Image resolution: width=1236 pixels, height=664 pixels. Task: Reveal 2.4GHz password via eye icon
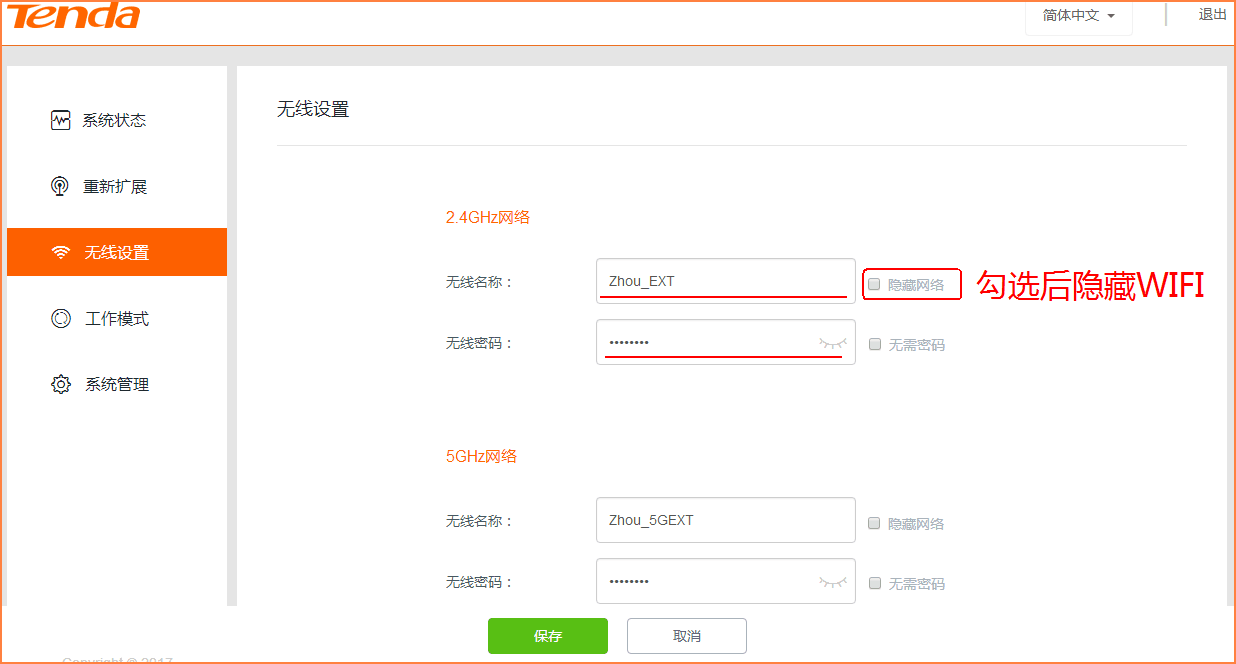832,343
